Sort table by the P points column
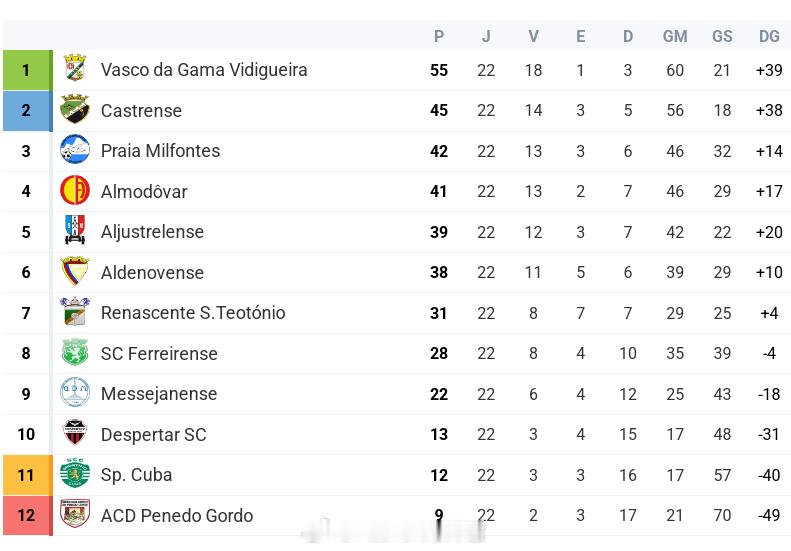791x551 pixels. tap(439, 36)
